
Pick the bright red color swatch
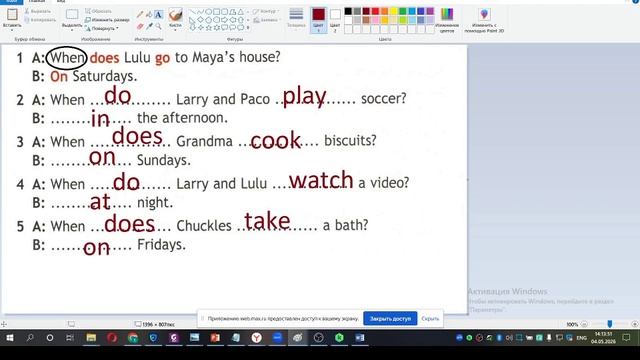[376, 11]
